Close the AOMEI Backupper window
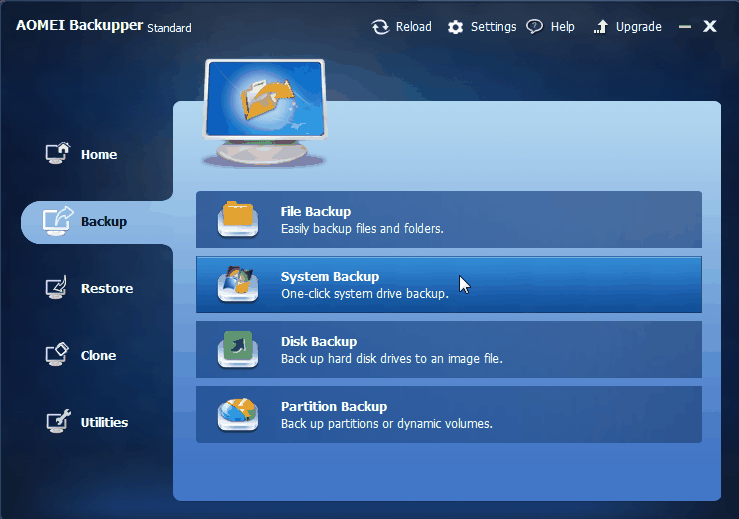The image size is (739, 519). pyautogui.click(x=710, y=26)
